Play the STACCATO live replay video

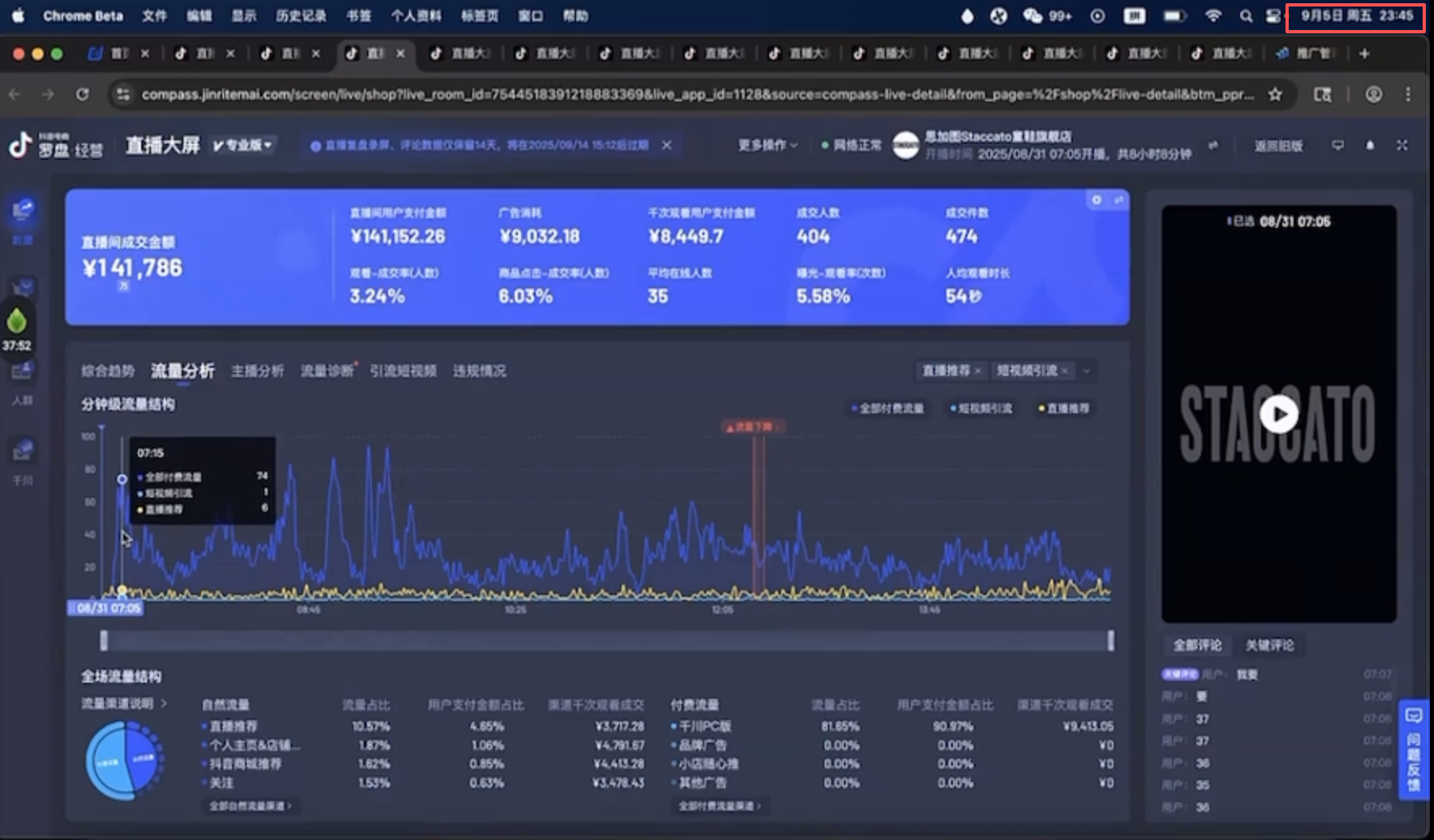1278,414
